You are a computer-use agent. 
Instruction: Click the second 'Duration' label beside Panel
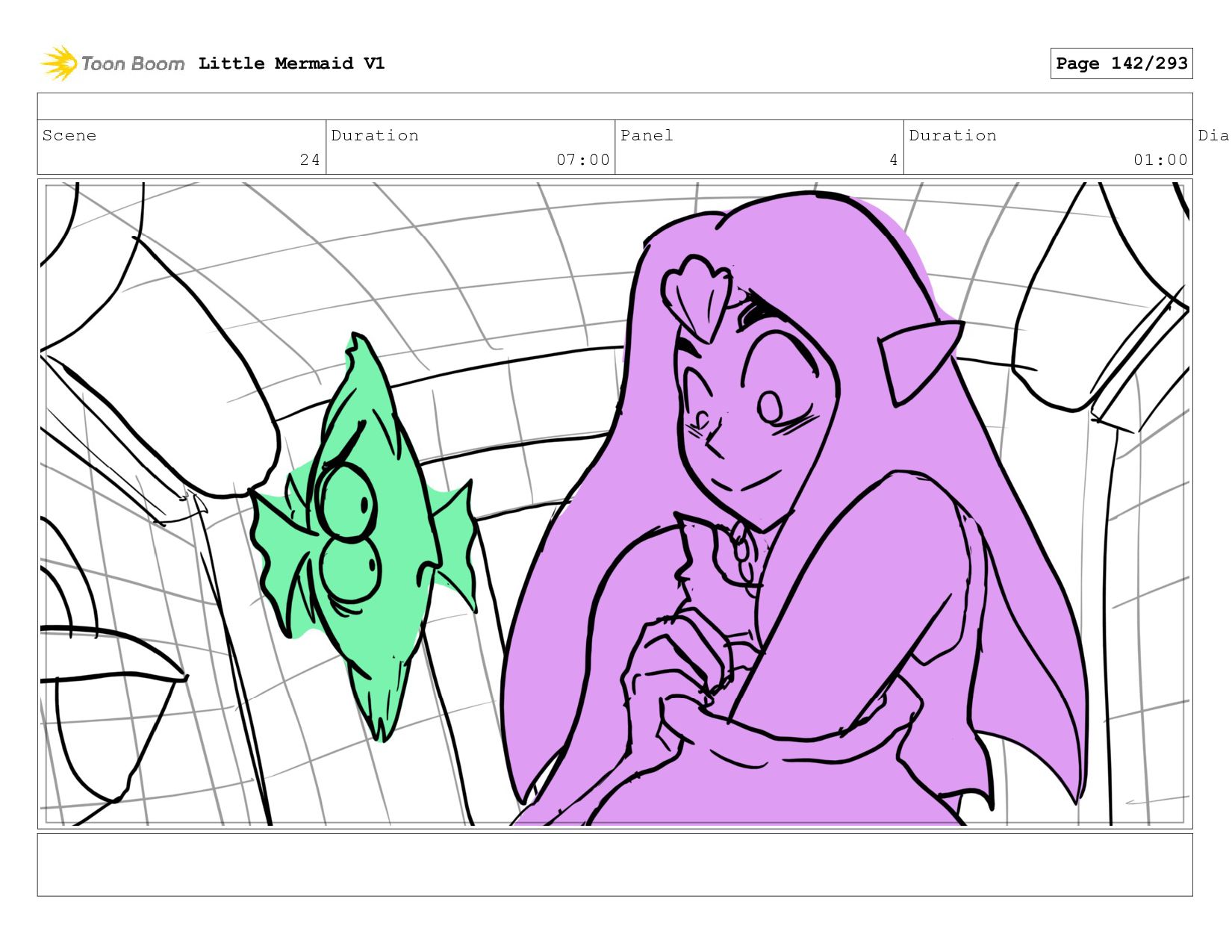[953, 135]
